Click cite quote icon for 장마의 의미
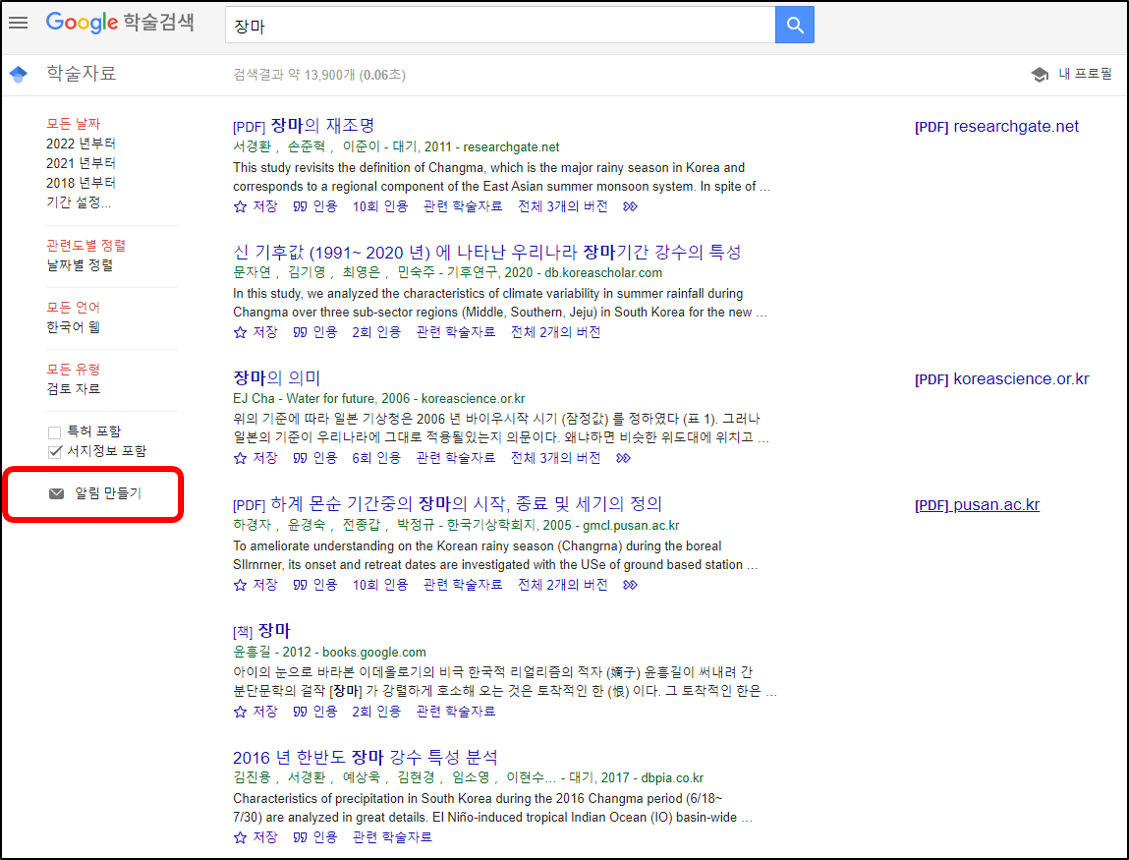Viewport: 1129px width, 860px height. coord(300,458)
